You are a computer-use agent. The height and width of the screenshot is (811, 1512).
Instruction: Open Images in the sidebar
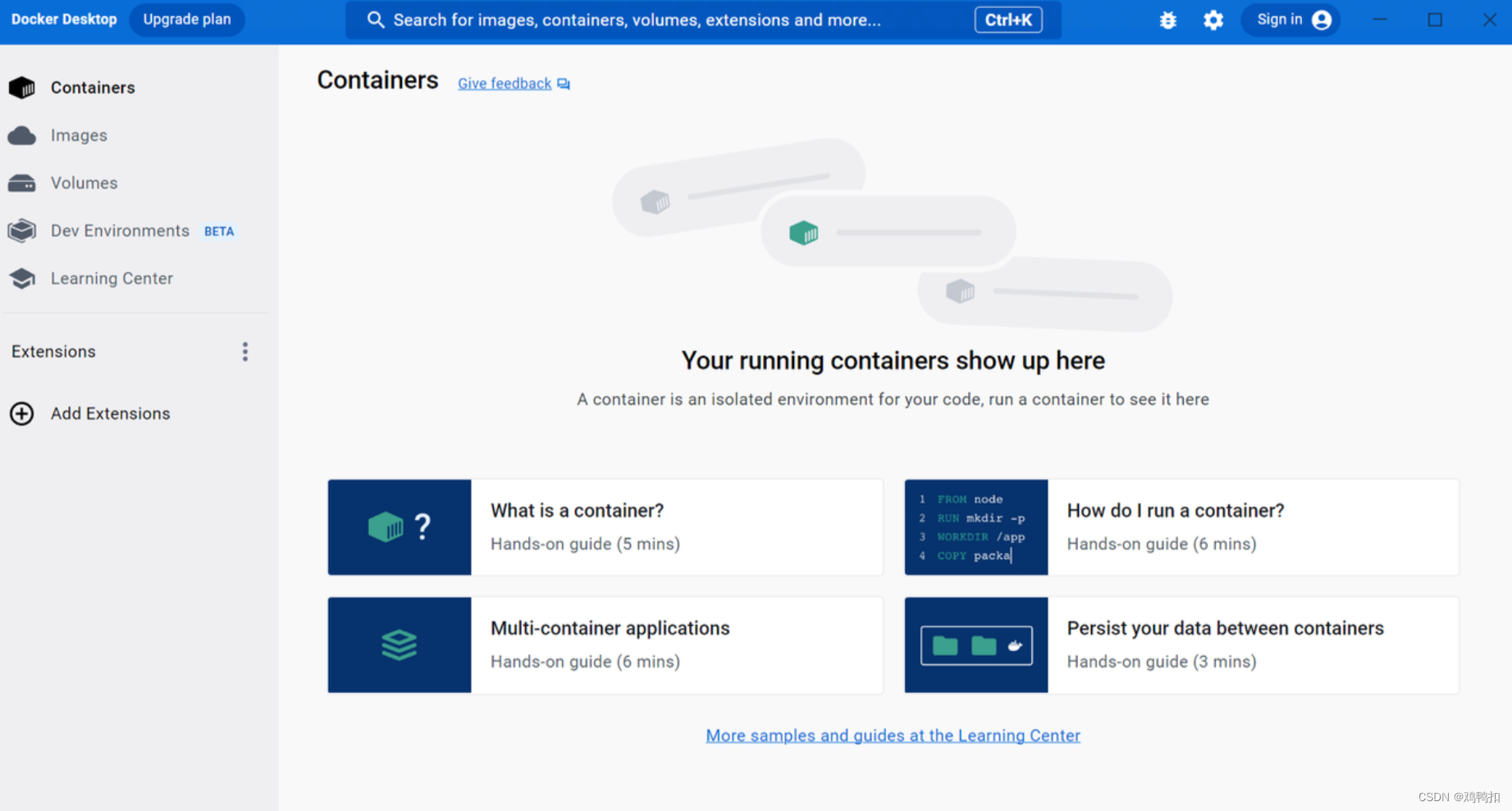[79, 135]
